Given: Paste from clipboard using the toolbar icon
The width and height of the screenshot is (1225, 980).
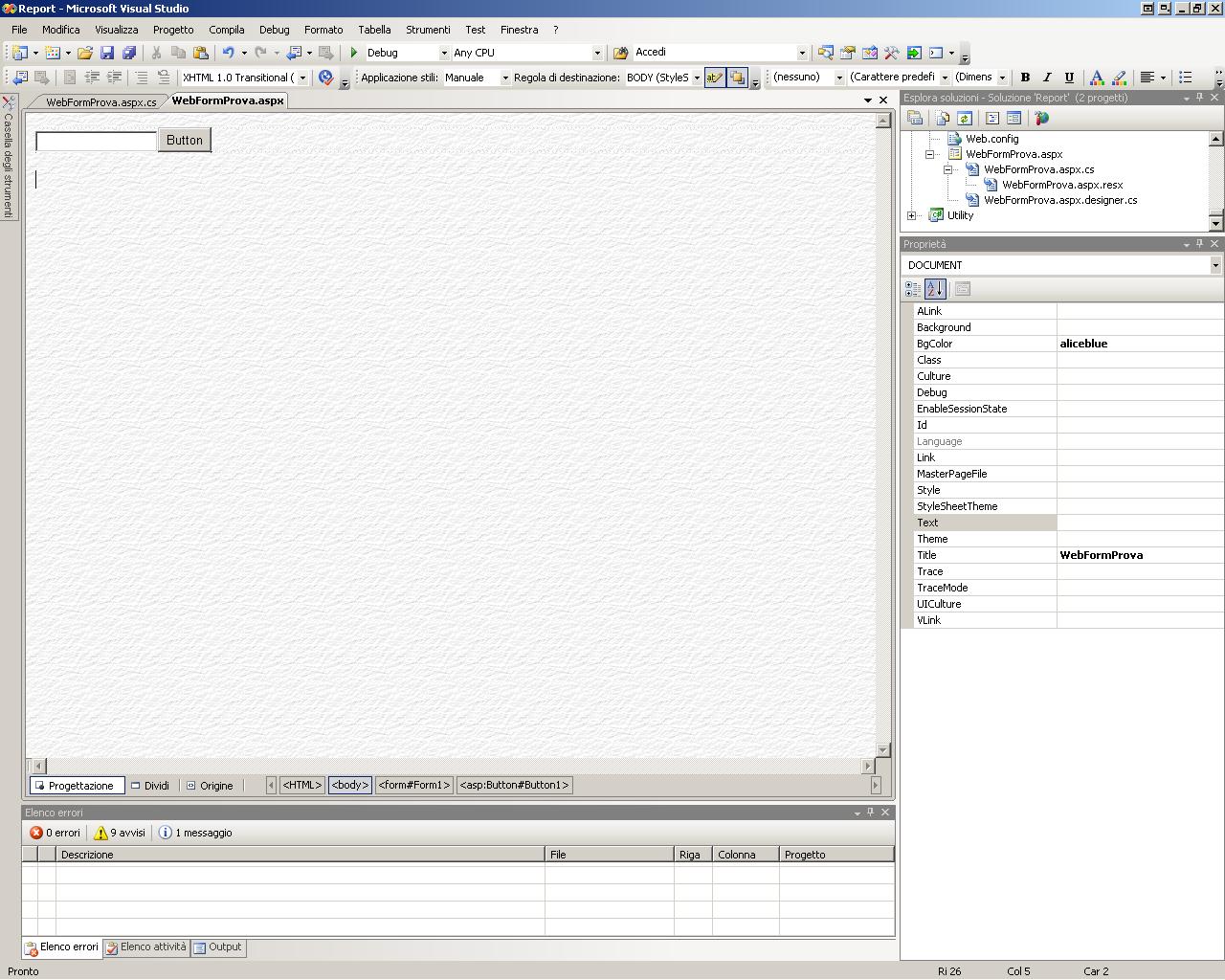Looking at the screenshot, I should tap(201, 53).
